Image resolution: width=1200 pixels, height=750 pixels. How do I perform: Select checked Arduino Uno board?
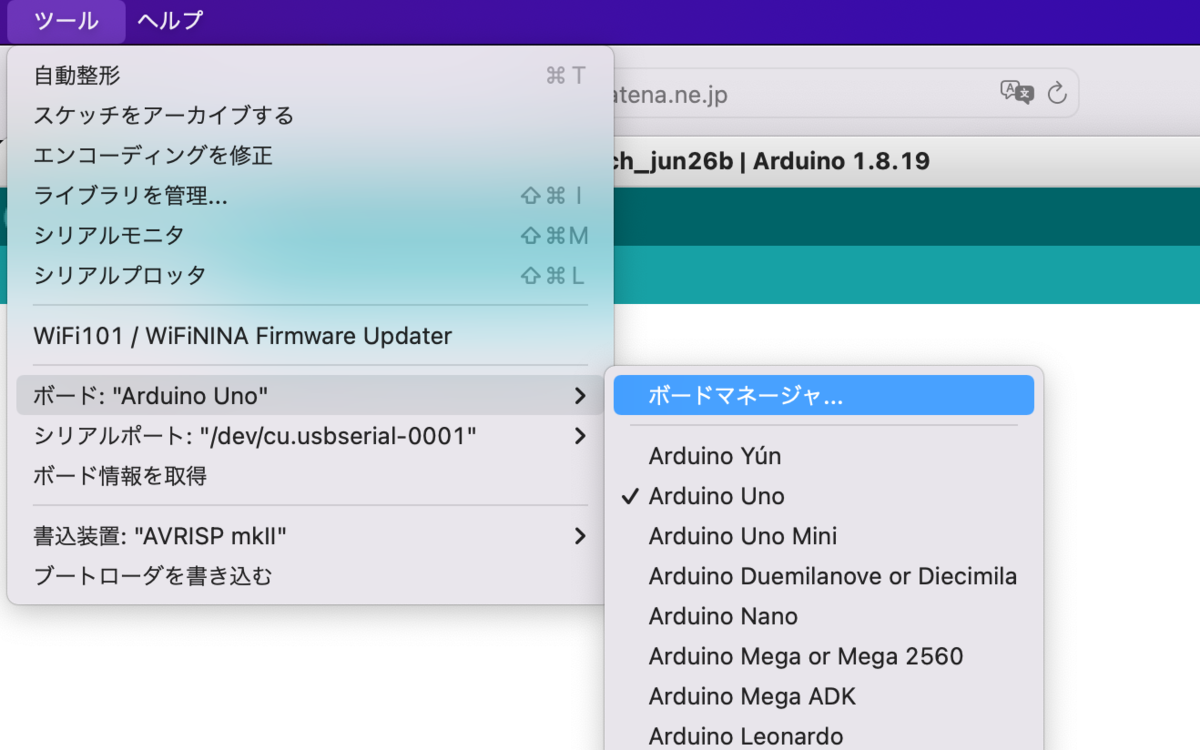[824, 496]
